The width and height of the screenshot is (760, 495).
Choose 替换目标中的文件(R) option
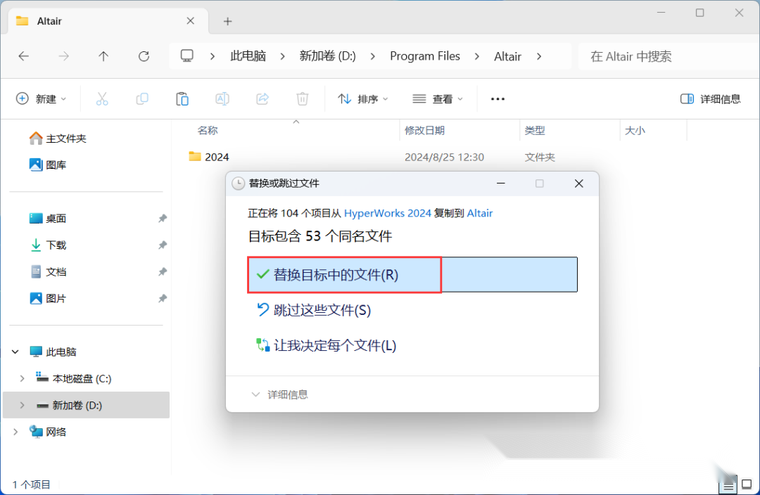click(x=336, y=275)
